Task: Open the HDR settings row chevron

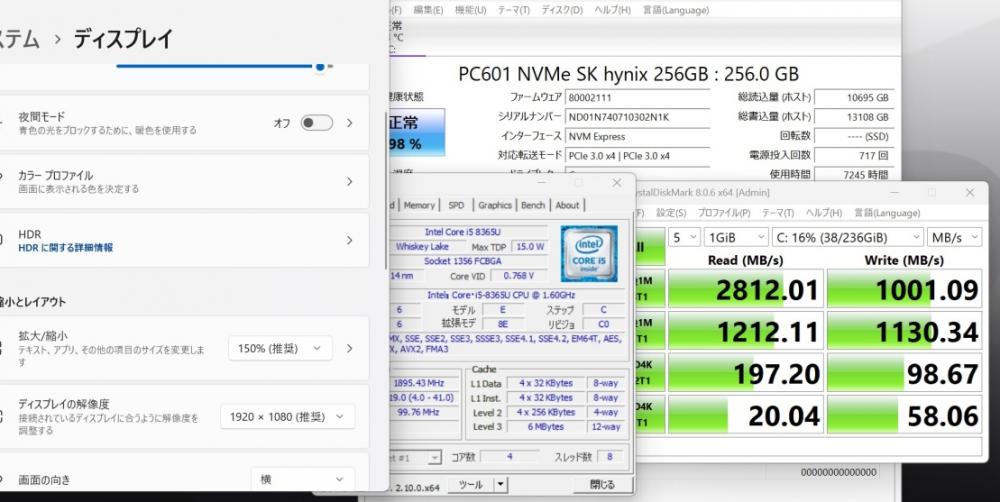Action: click(x=349, y=240)
